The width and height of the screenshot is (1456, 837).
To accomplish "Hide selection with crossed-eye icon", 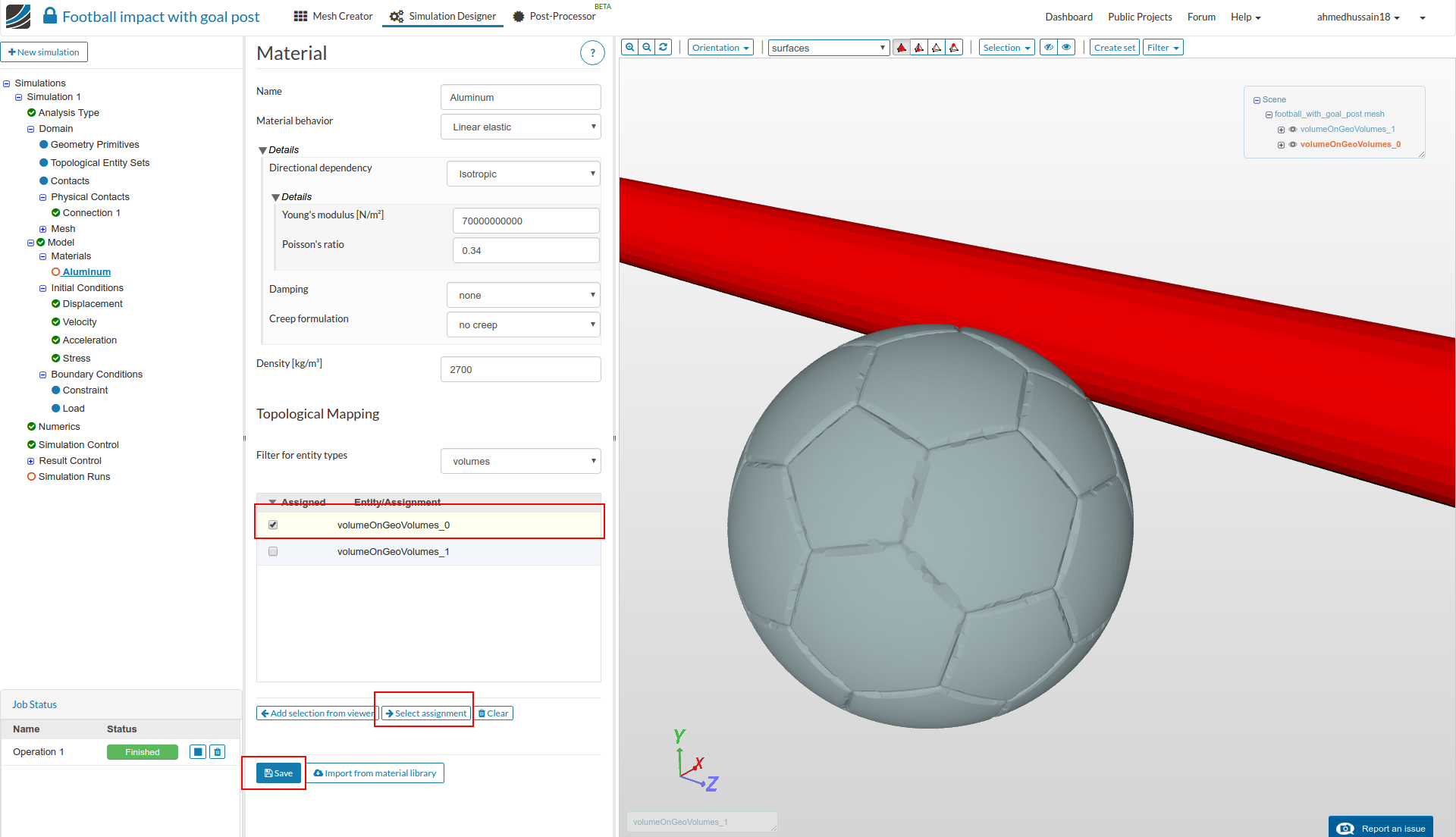I will coord(1049,47).
